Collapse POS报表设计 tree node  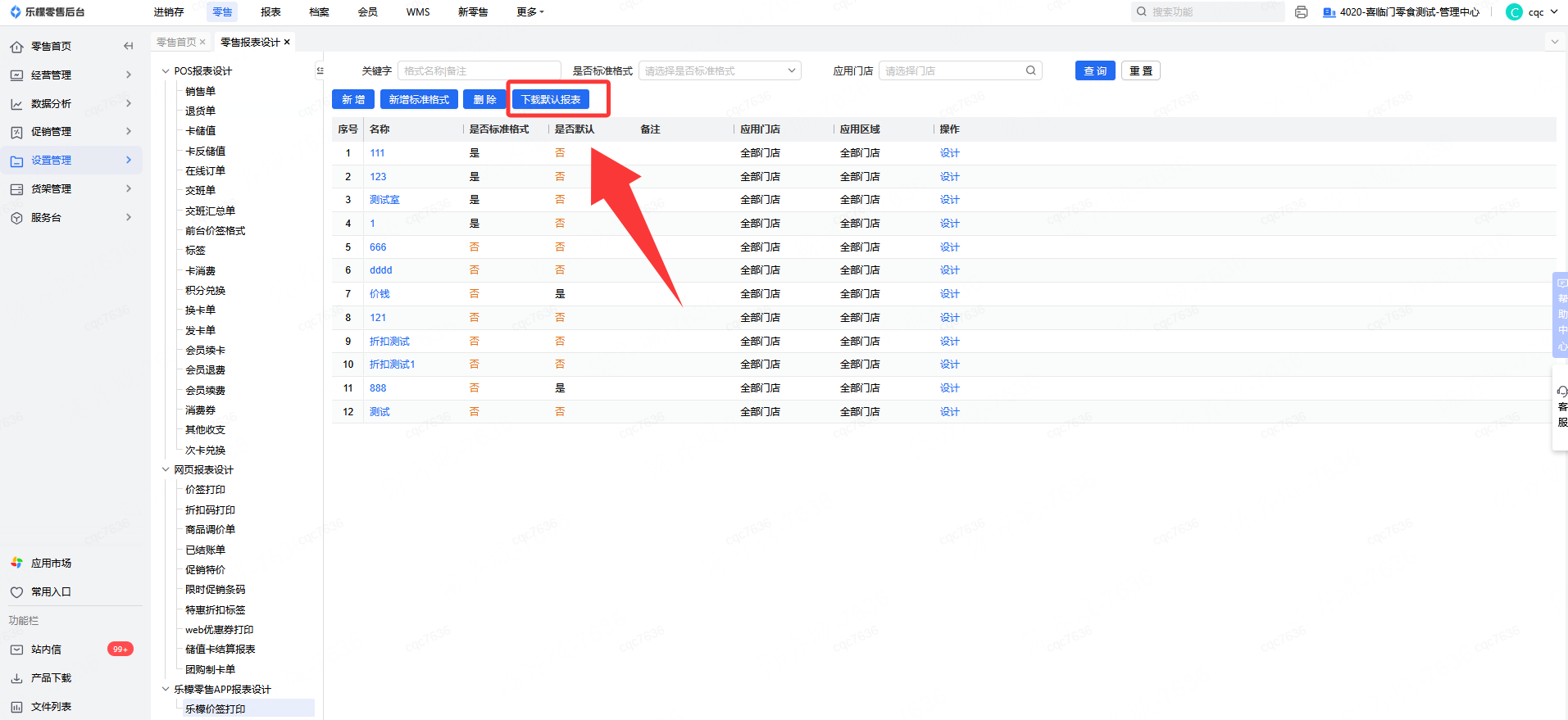[x=166, y=71]
